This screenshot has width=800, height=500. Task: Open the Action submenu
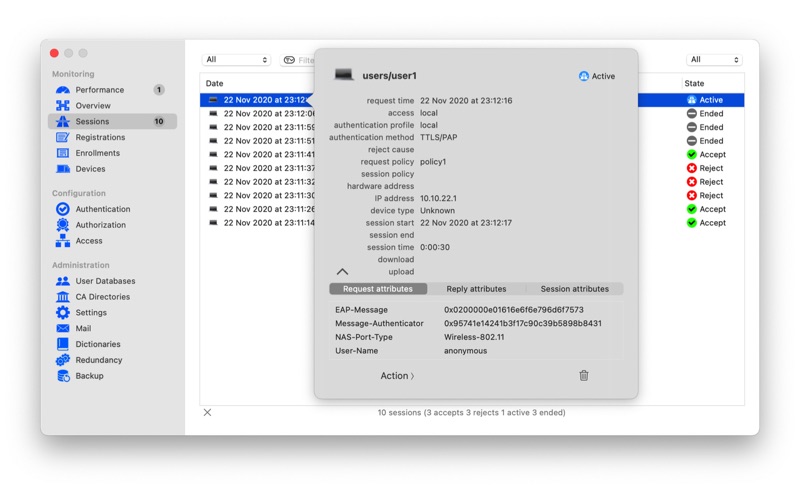pyautogui.click(x=397, y=376)
